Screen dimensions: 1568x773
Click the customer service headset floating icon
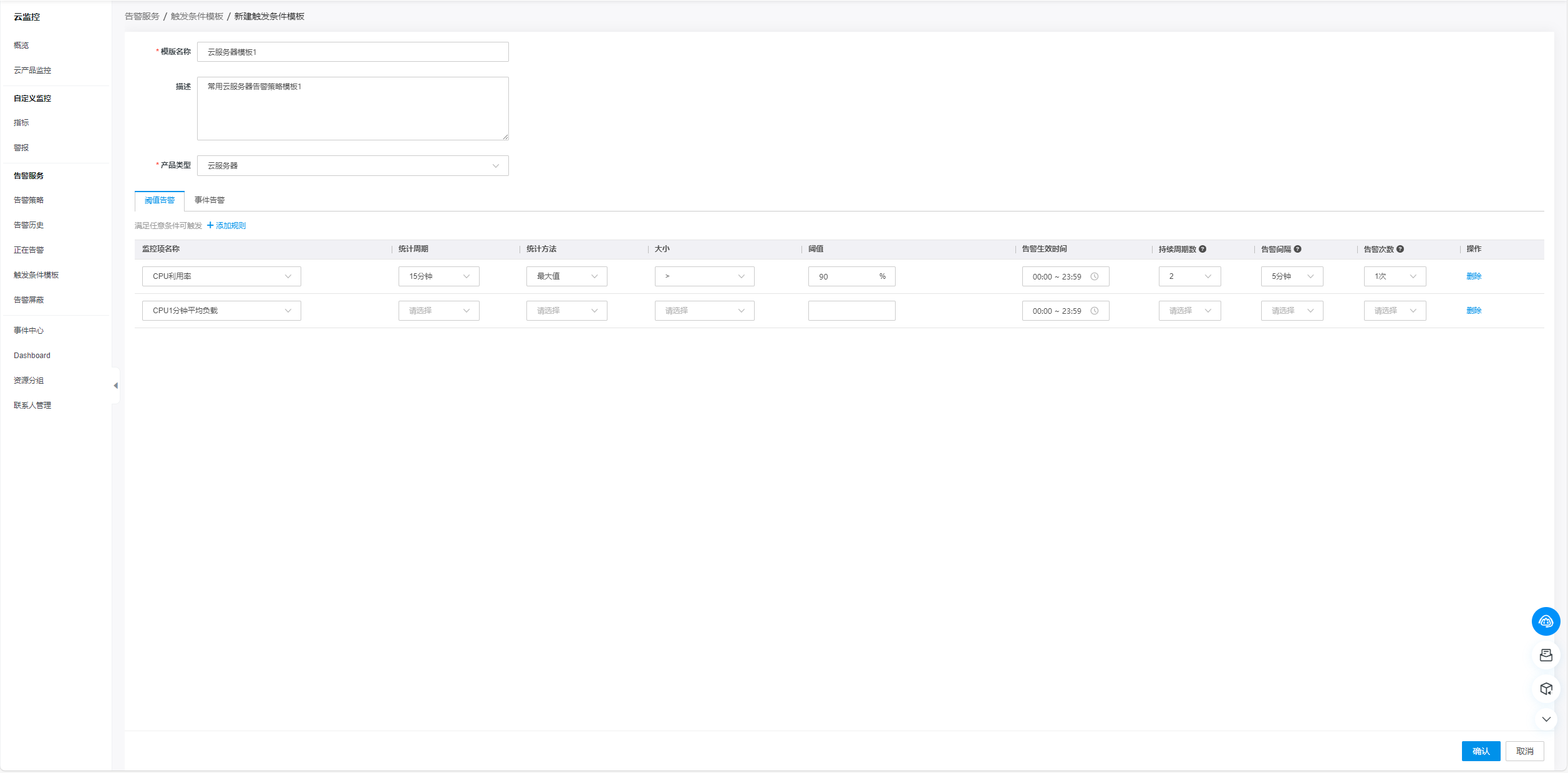click(1546, 621)
